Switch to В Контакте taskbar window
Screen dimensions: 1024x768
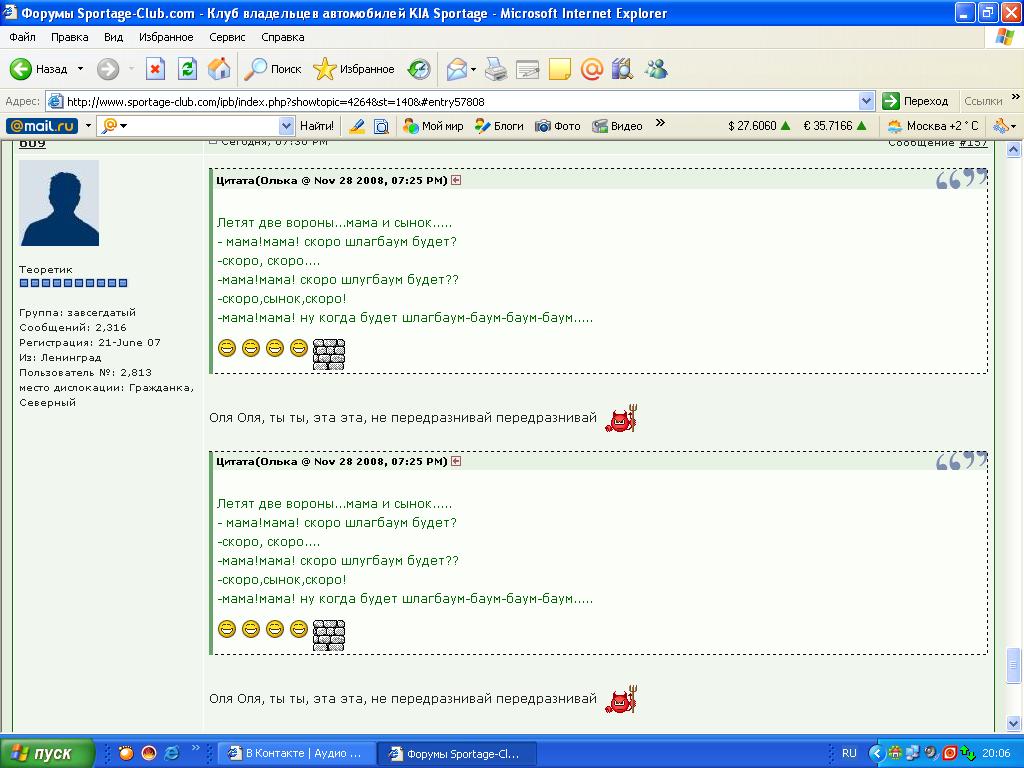pyautogui.click(x=296, y=753)
